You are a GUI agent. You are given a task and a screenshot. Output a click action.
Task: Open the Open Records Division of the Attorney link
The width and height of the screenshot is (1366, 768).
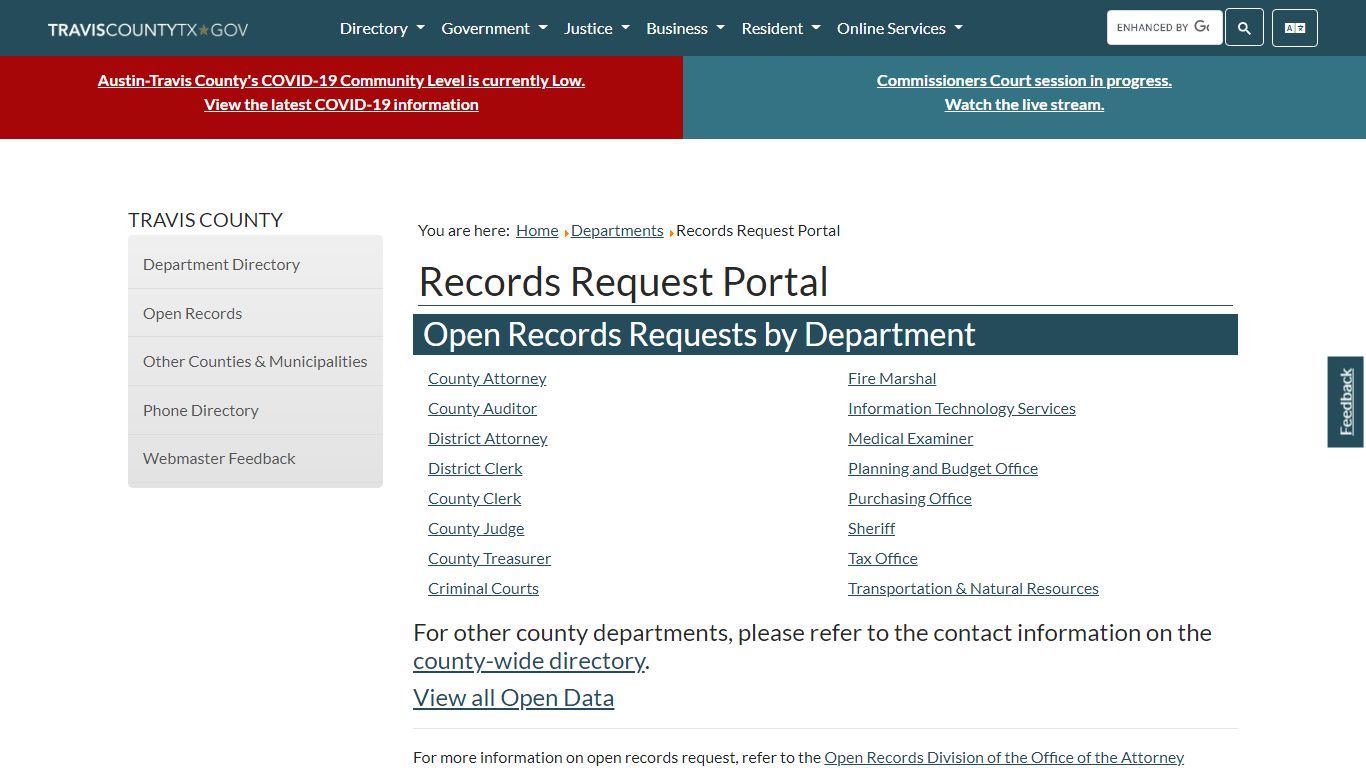click(1004, 758)
